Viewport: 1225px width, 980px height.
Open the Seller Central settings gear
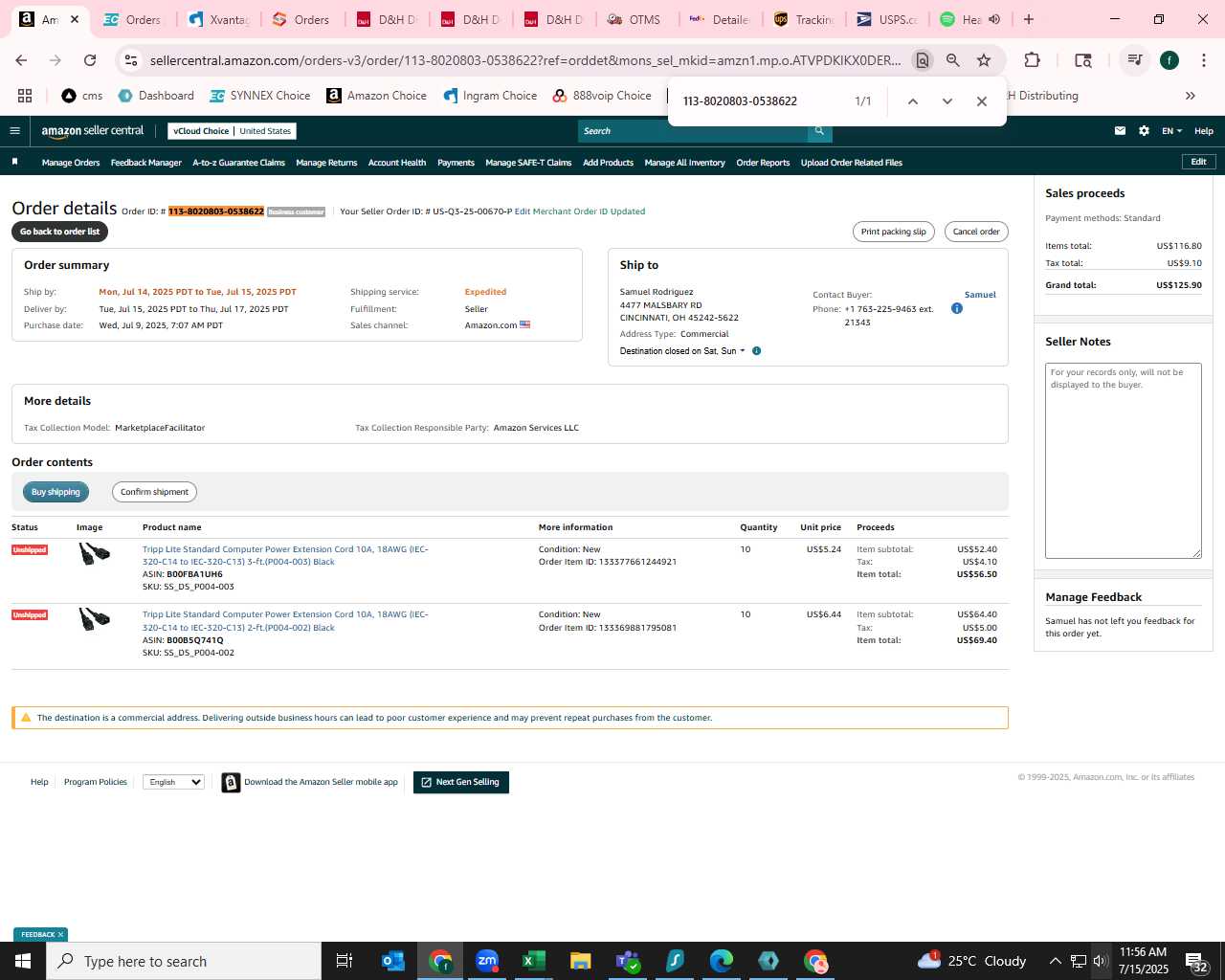click(x=1144, y=131)
